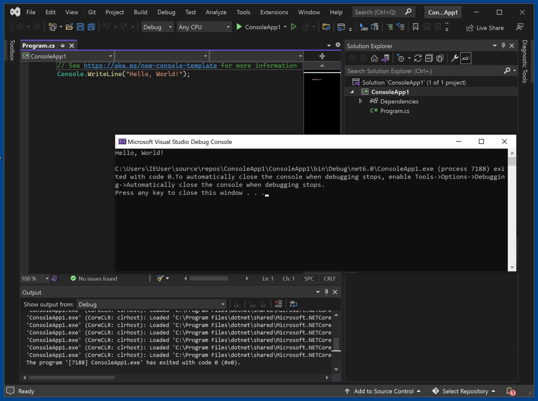Collapse the ConsoleApp1 project node
This screenshot has height=401, width=538.
pos(352,92)
